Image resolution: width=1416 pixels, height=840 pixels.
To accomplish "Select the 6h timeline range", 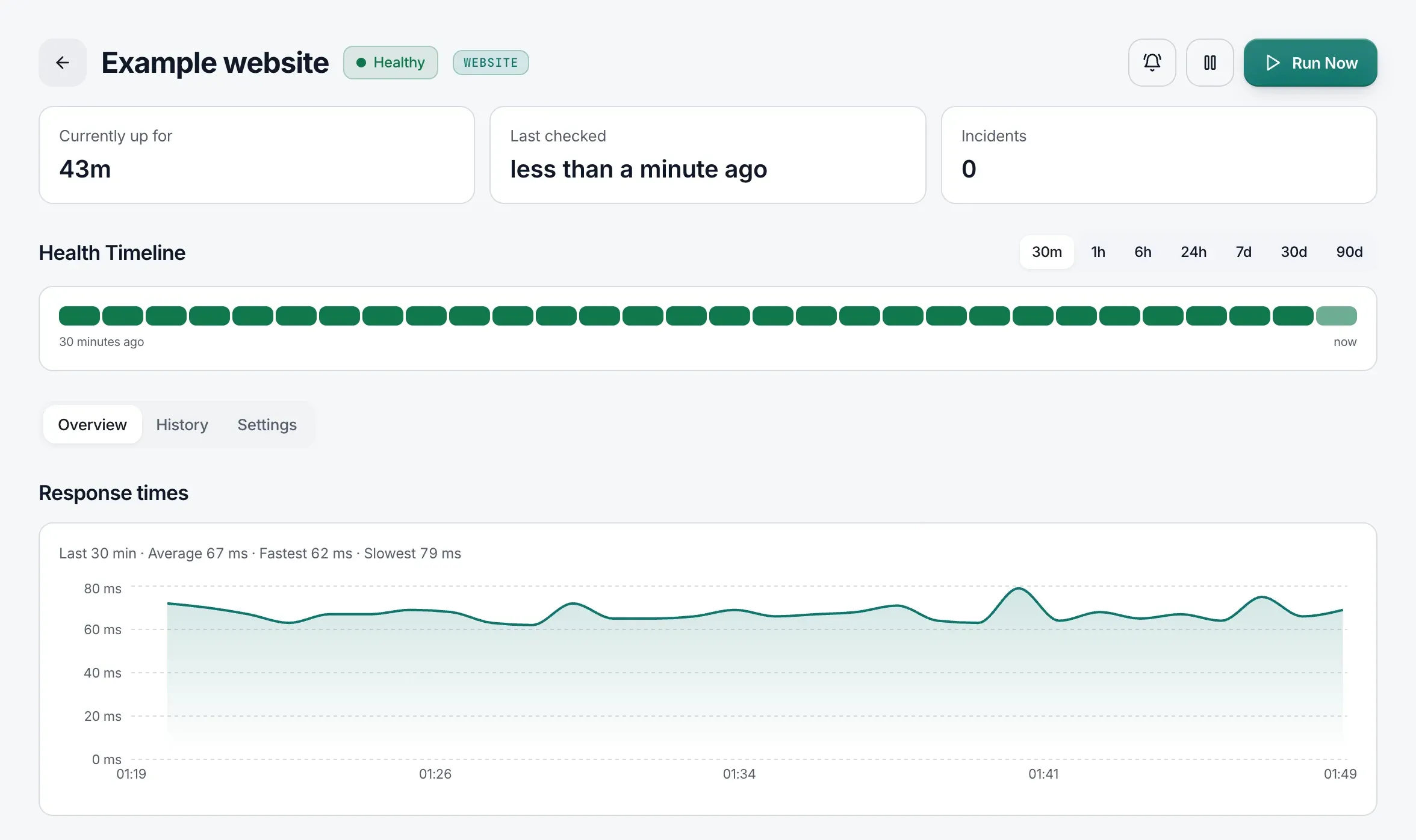I will click(x=1143, y=252).
